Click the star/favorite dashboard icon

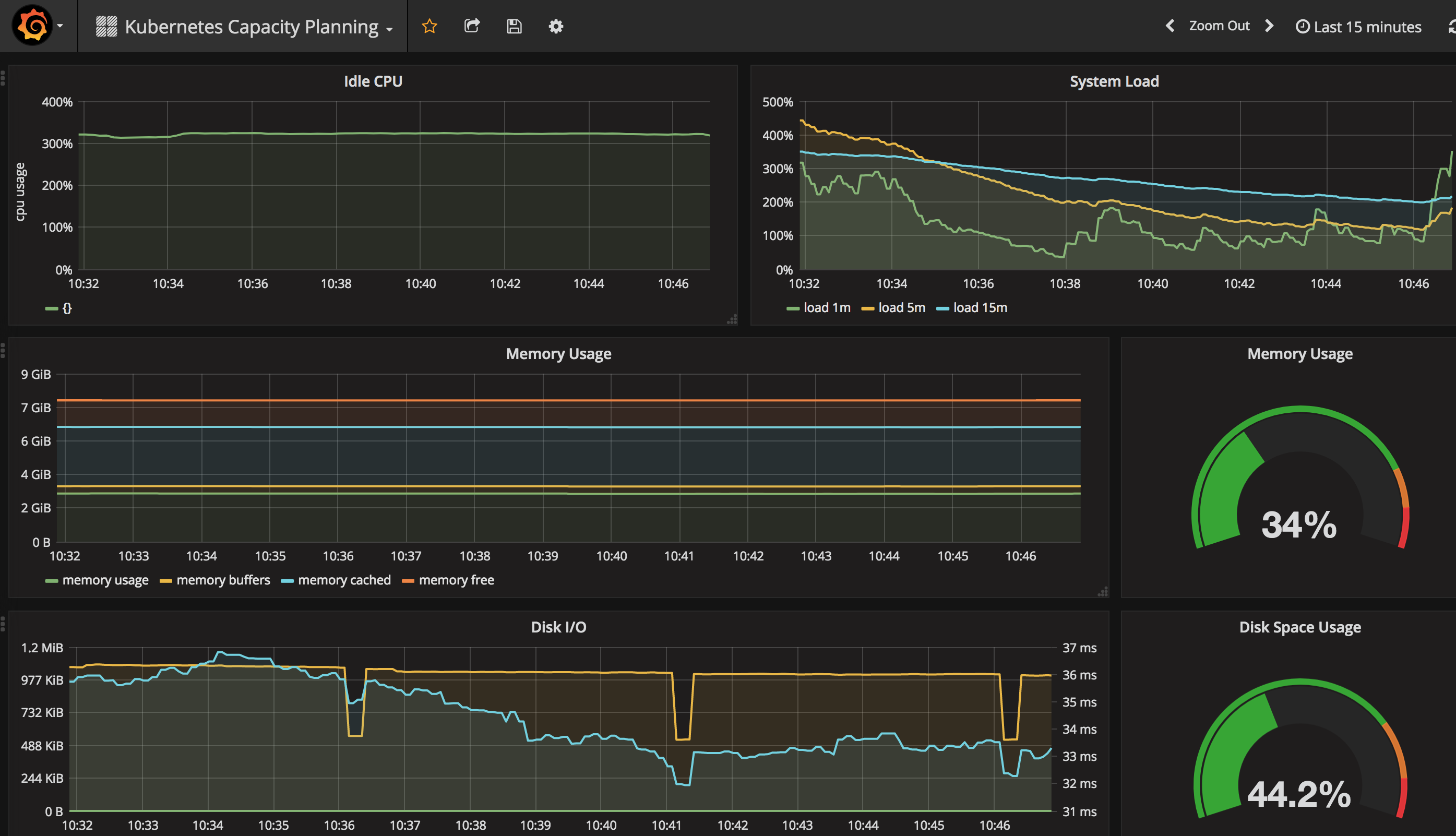430,27
